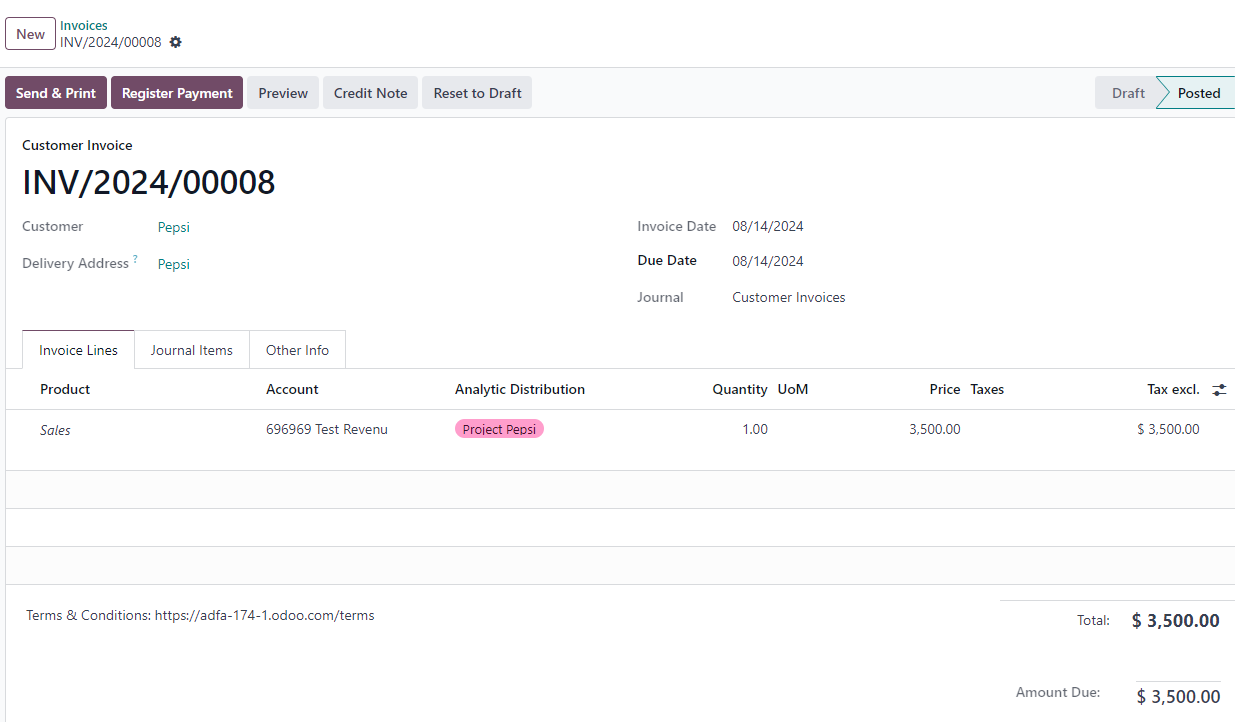The width and height of the screenshot is (1235, 722).
Task: Click the New button
Action: pyautogui.click(x=30, y=34)
